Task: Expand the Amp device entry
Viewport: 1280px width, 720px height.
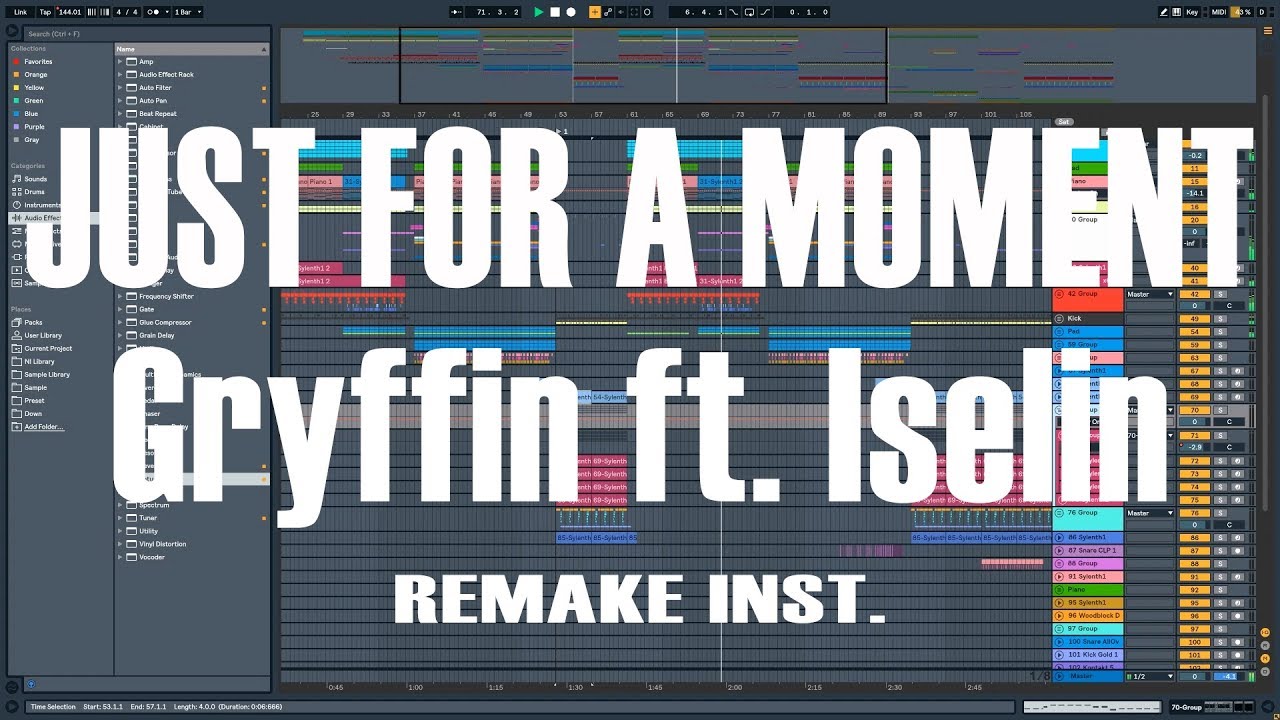Action: tap(120, 62)
